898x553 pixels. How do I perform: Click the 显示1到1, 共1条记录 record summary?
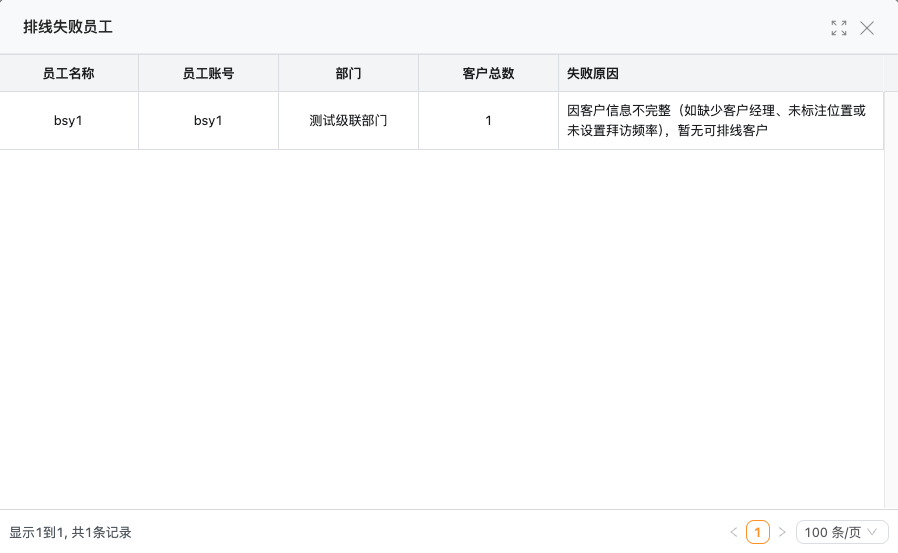[x=70, y=533]
